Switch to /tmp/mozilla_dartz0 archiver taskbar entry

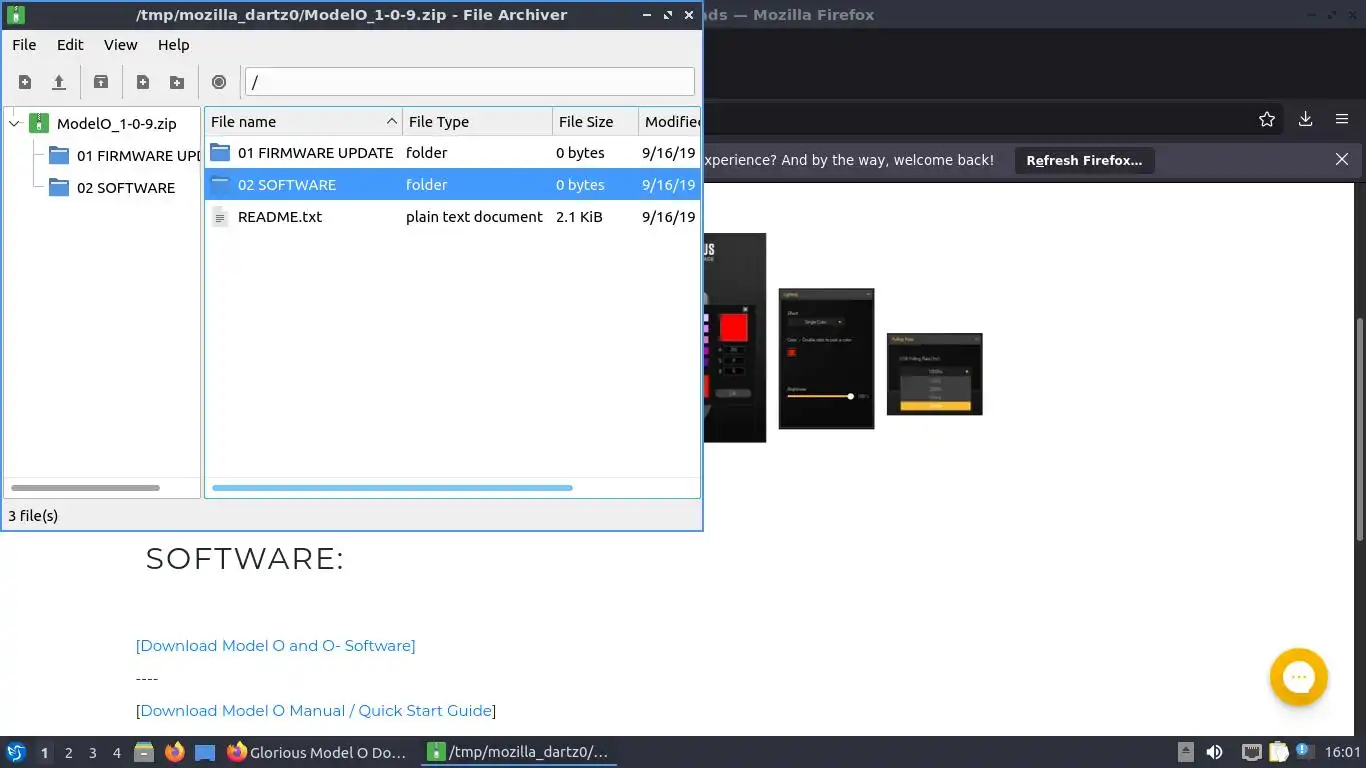518,752
